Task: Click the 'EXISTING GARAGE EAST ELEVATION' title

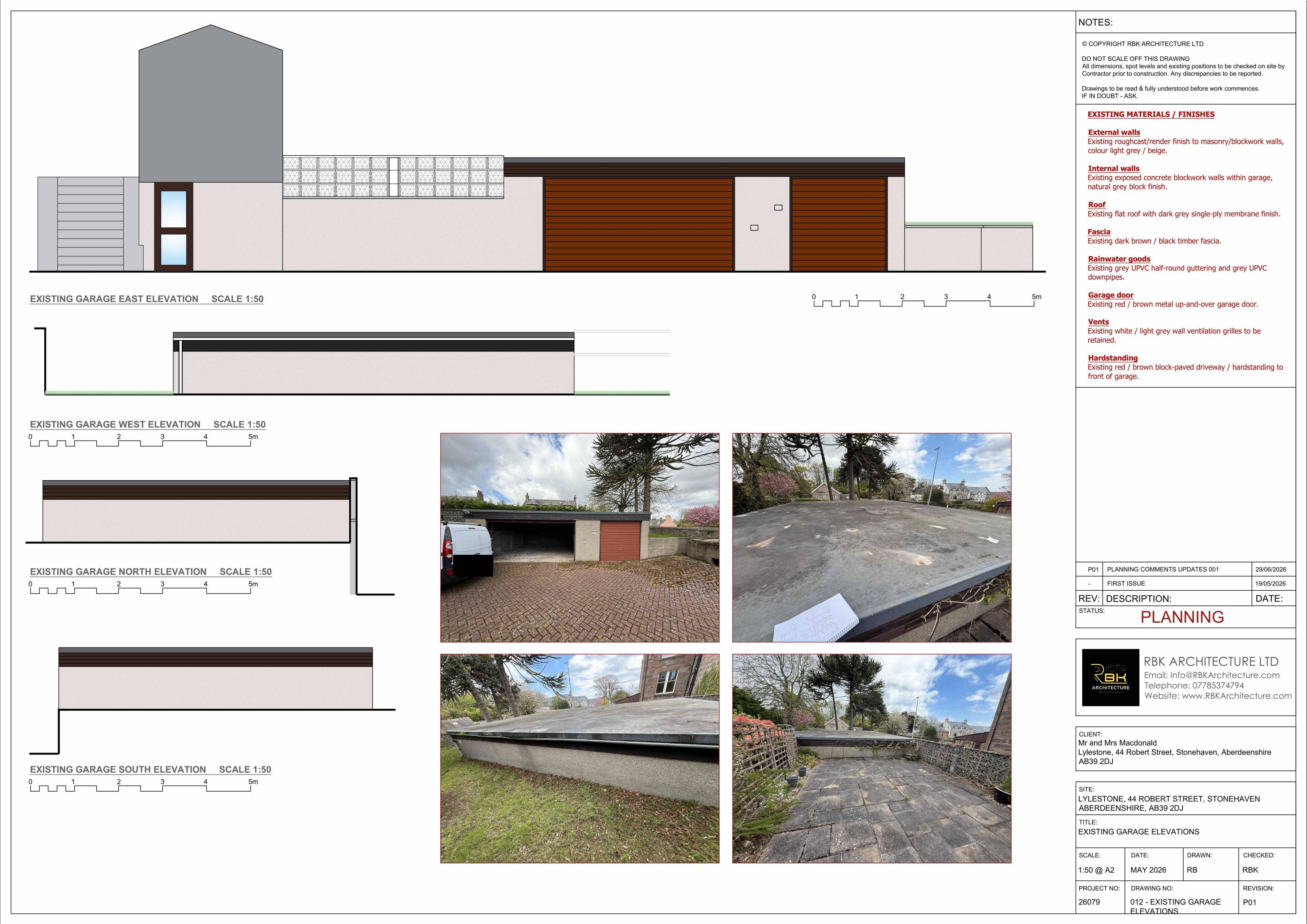Action: pos(114,299)
